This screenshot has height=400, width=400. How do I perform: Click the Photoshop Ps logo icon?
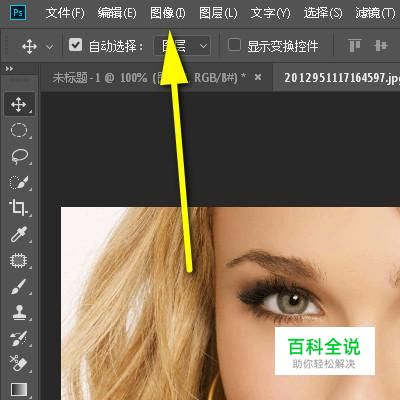18,13
